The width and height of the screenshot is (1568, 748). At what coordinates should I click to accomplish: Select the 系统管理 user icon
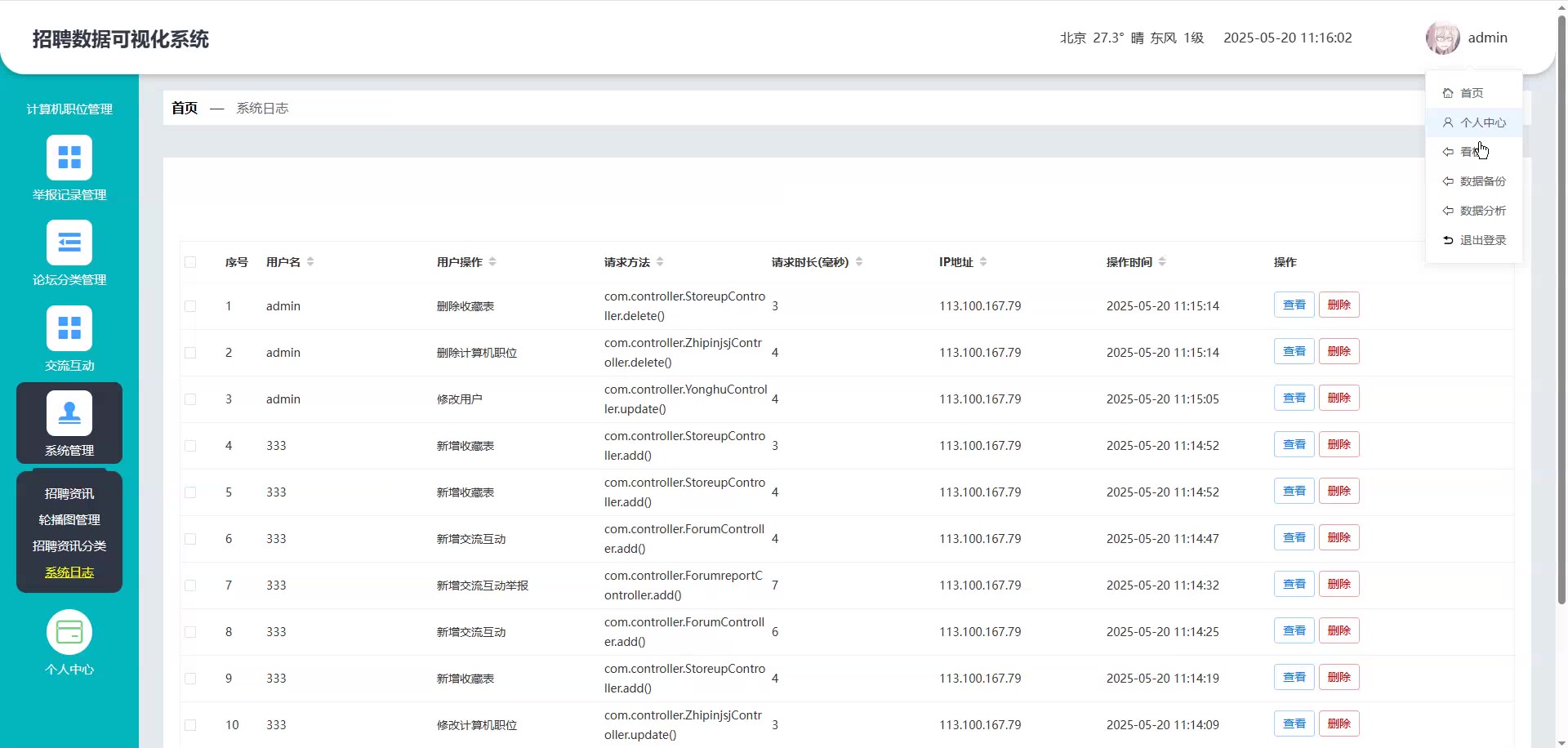69,413
